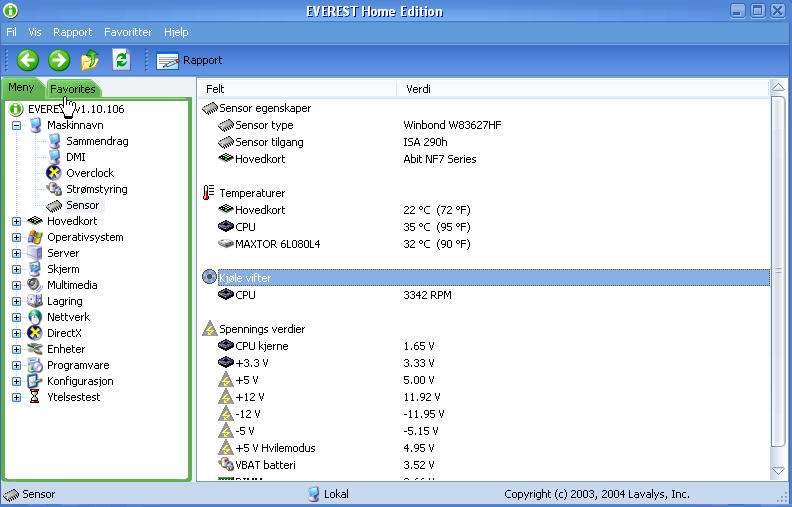The width and height of the screenshot is (792, 507).
Task: Switch to the Meny tab
Action: [21, 87]
